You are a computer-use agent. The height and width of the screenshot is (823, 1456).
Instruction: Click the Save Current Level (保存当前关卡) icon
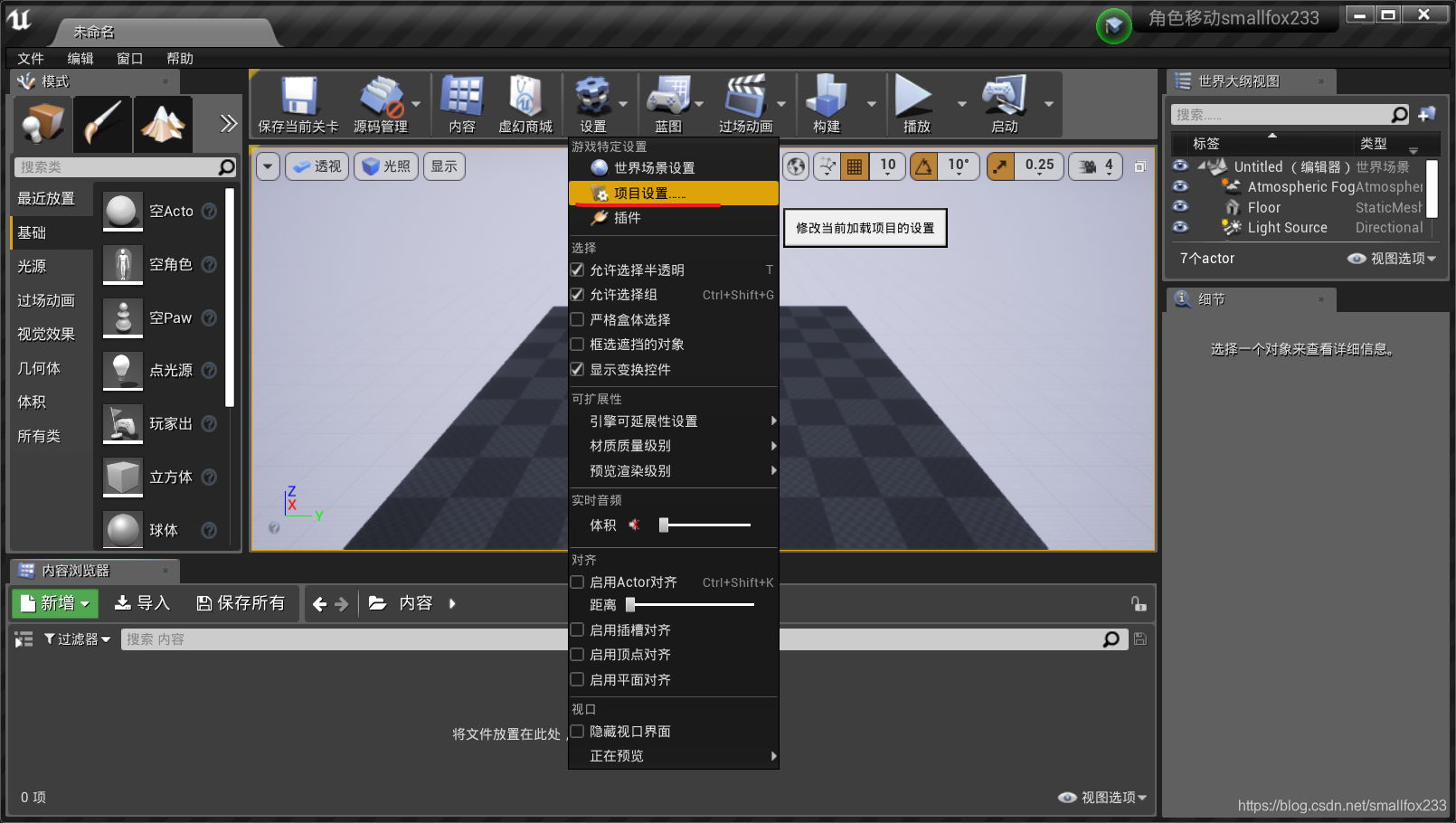coord(298,96)
